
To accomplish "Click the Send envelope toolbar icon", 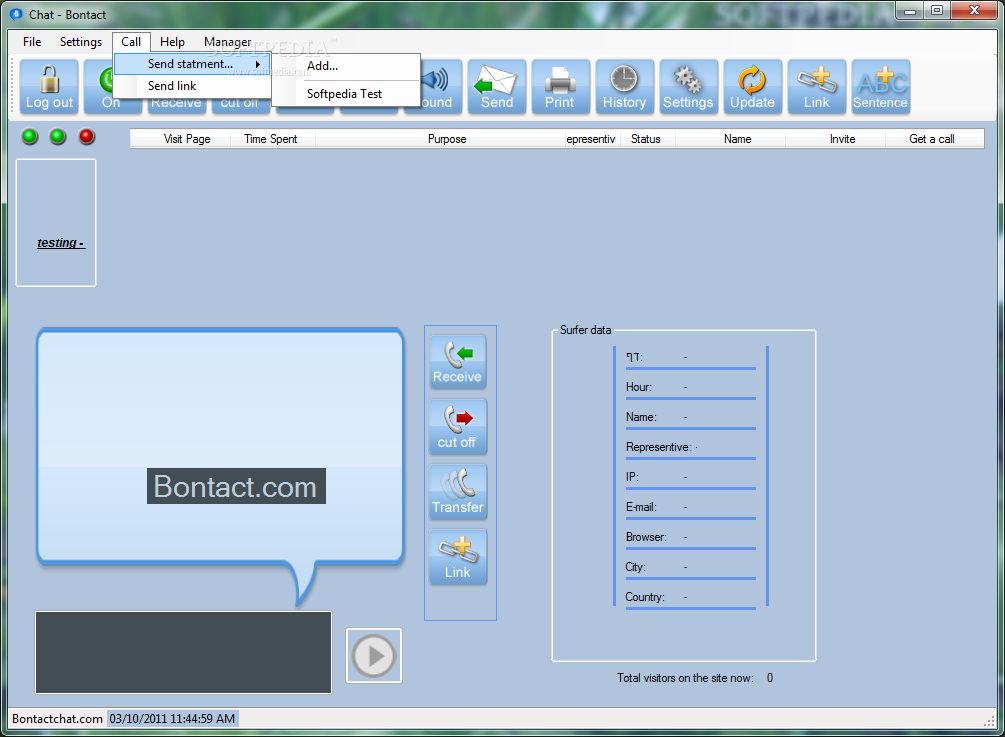I will pos(497,87).
